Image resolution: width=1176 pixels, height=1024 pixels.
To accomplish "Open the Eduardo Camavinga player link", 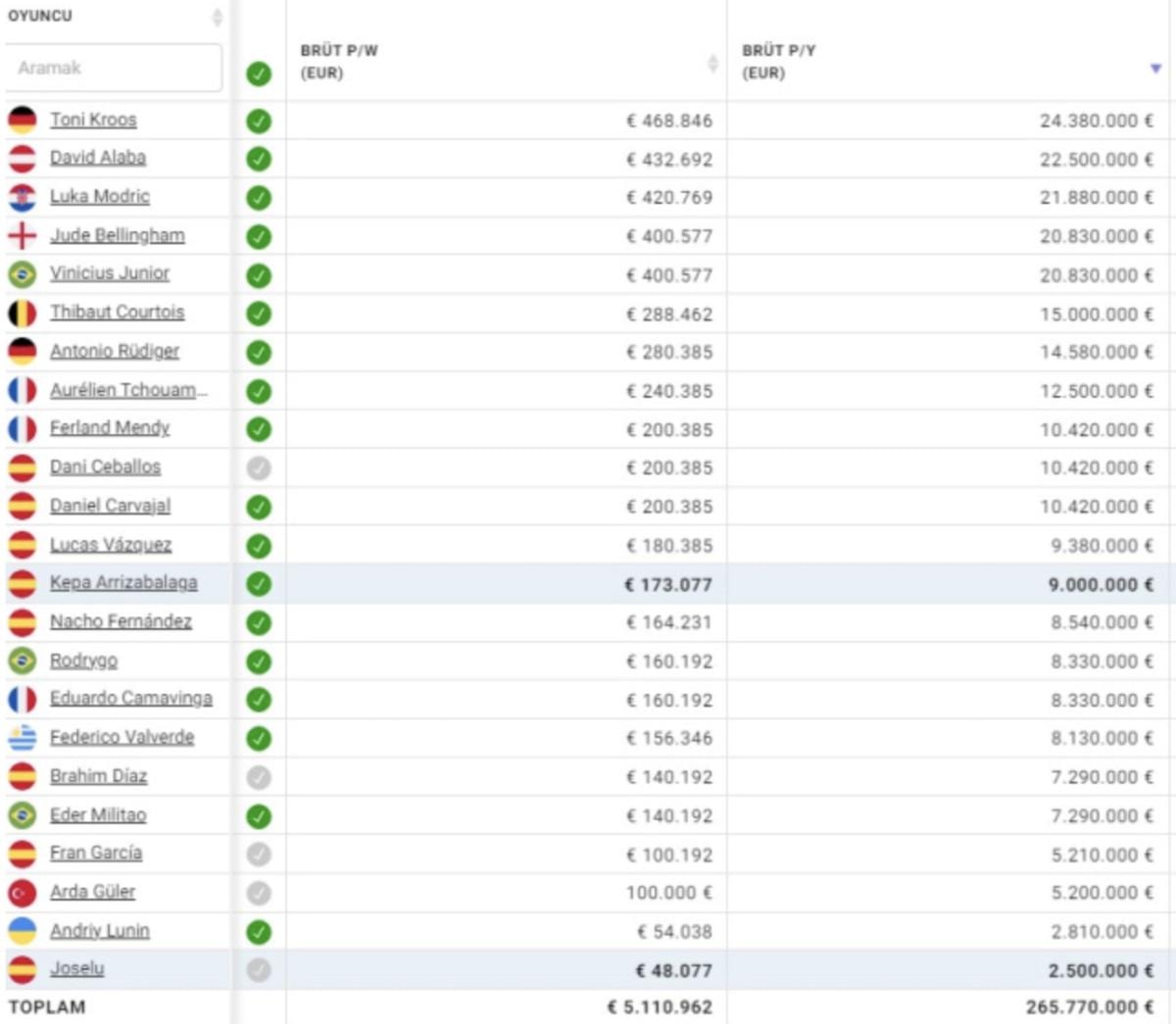I will pos(131,699).
